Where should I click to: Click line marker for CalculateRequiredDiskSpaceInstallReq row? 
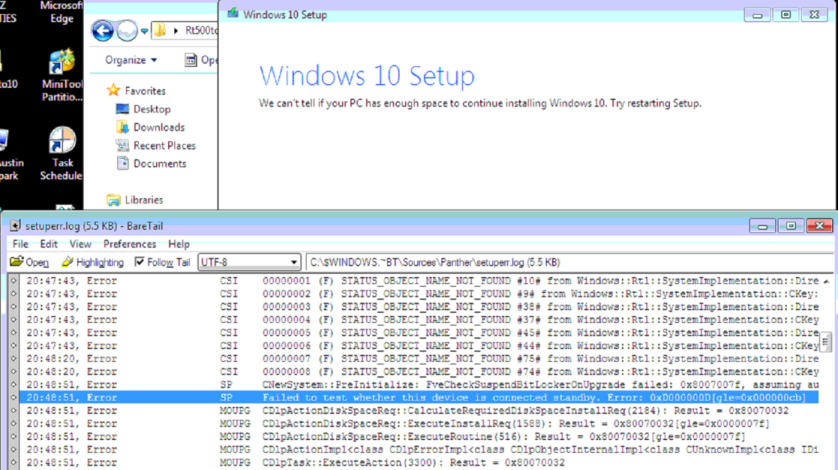tap(13, 411)
